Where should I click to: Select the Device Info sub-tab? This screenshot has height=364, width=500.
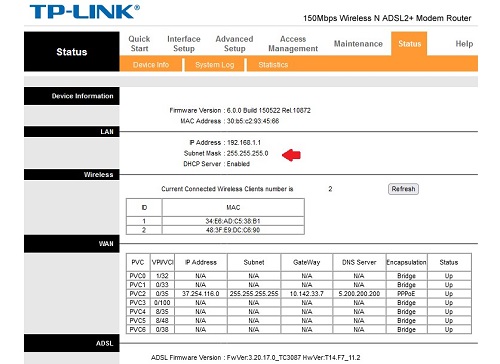[151, 65]
